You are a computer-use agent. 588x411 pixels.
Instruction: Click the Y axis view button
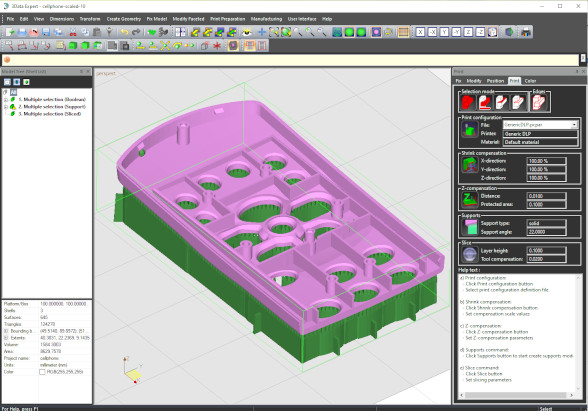coord(444,32)
